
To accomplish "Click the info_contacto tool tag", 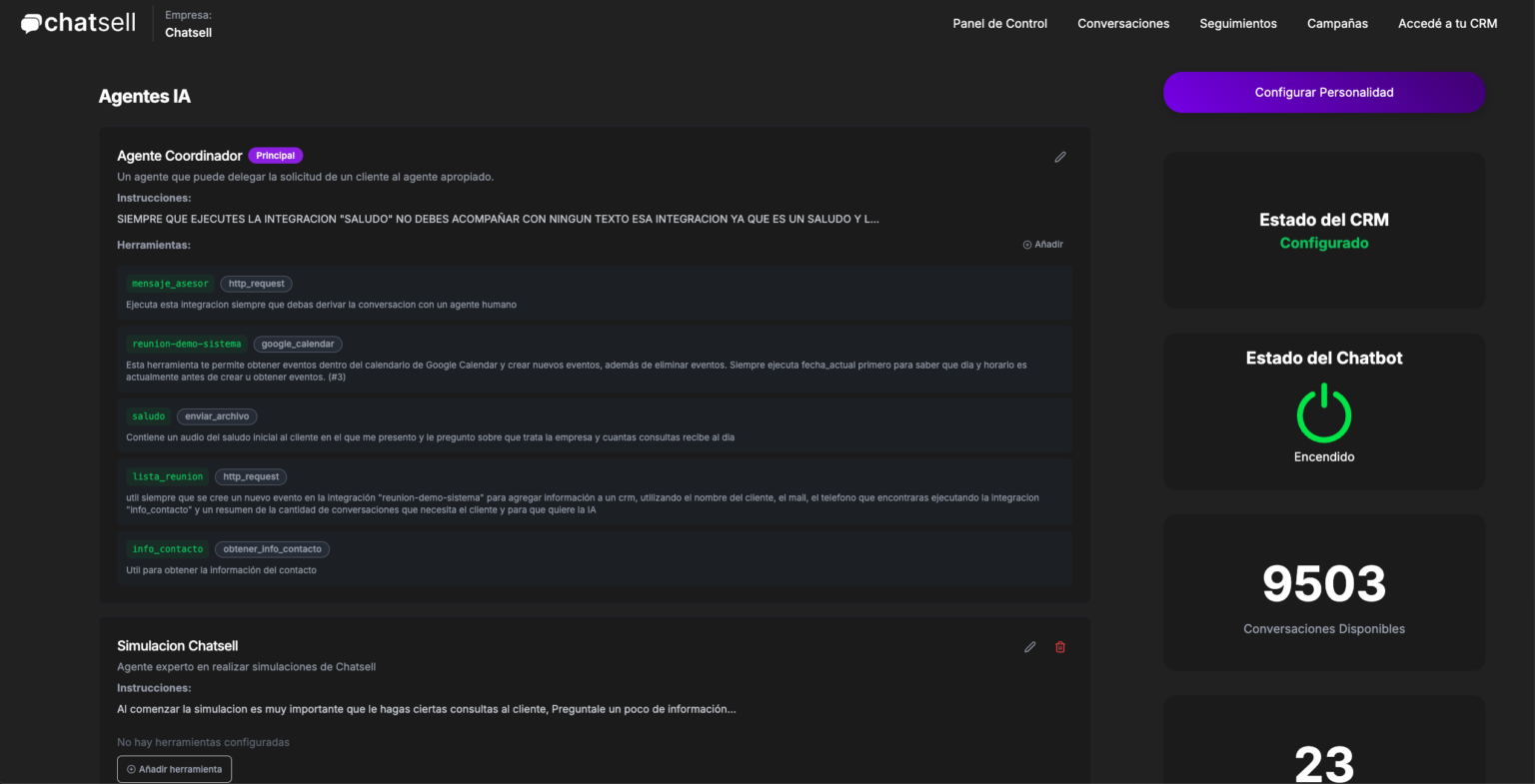I will coord(167,549).
